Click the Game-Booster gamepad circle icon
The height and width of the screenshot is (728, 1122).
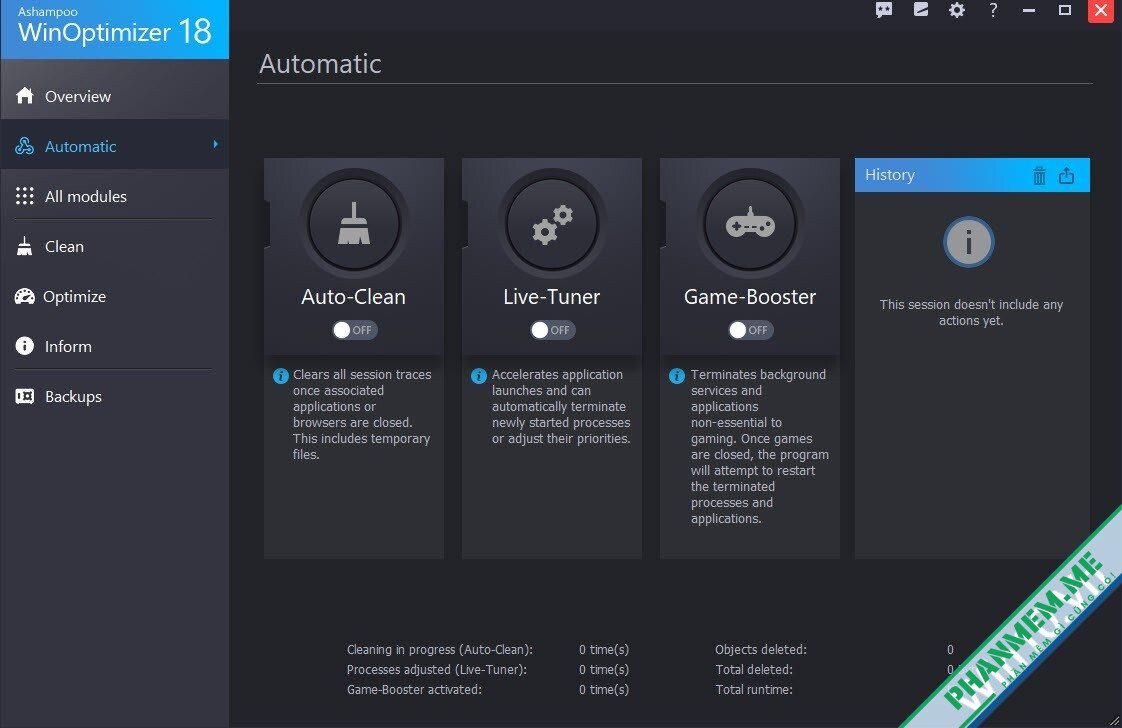tap(750, 224)
